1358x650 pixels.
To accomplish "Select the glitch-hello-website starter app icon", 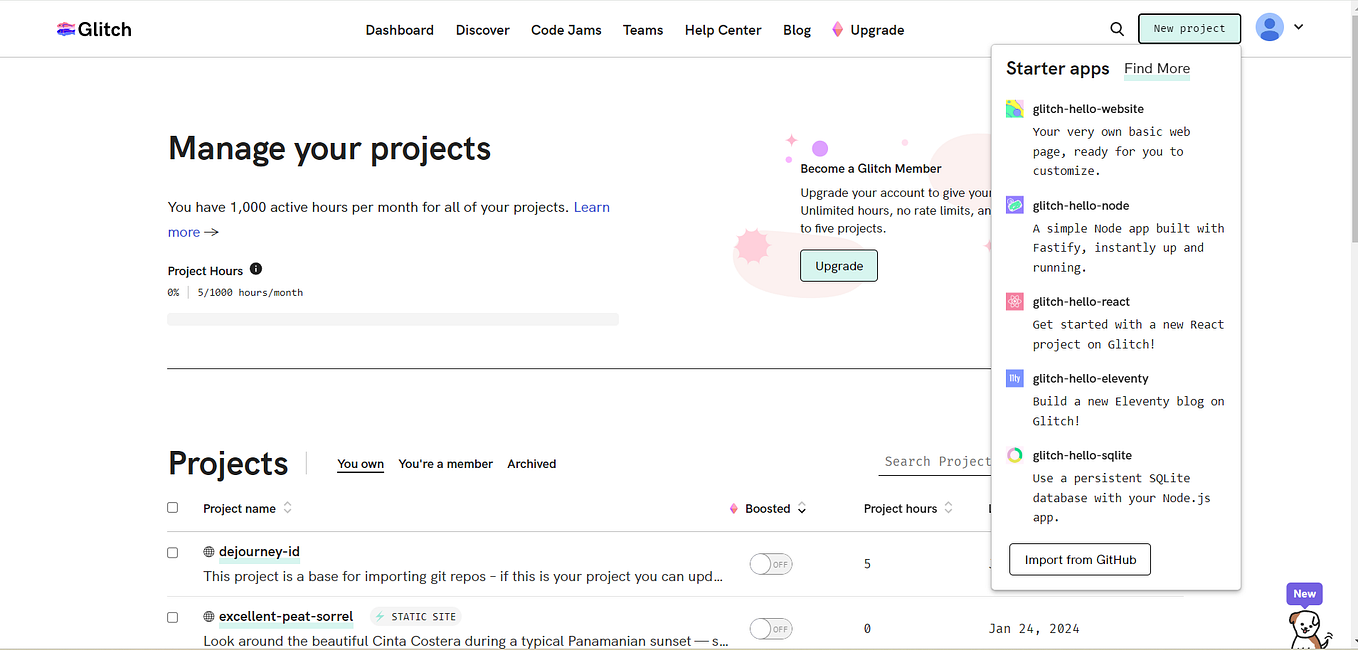I will coord(1014,108).
